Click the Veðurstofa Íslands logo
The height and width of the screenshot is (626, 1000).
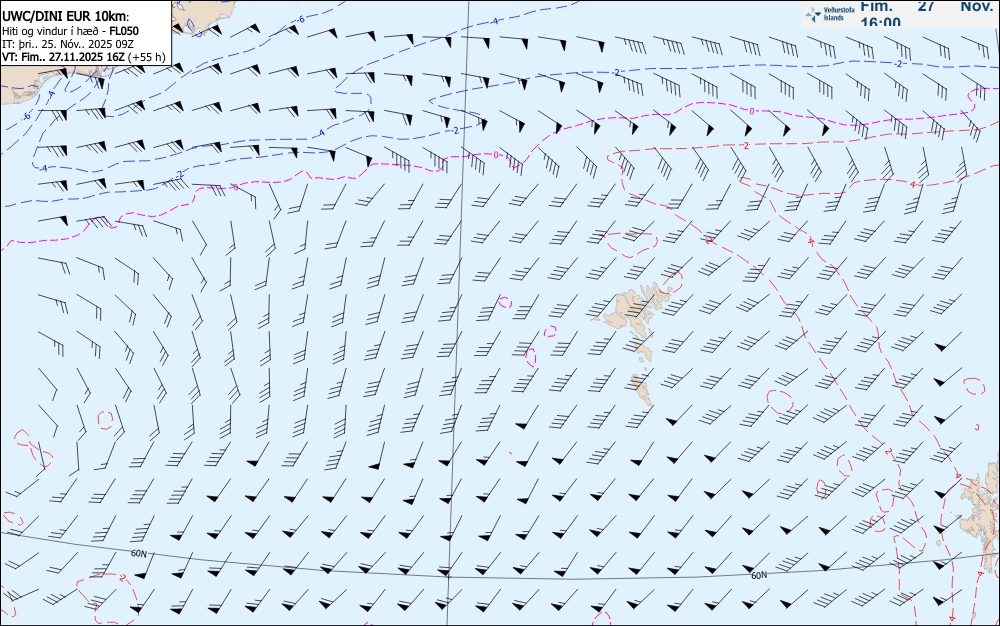tap(830, 14)
